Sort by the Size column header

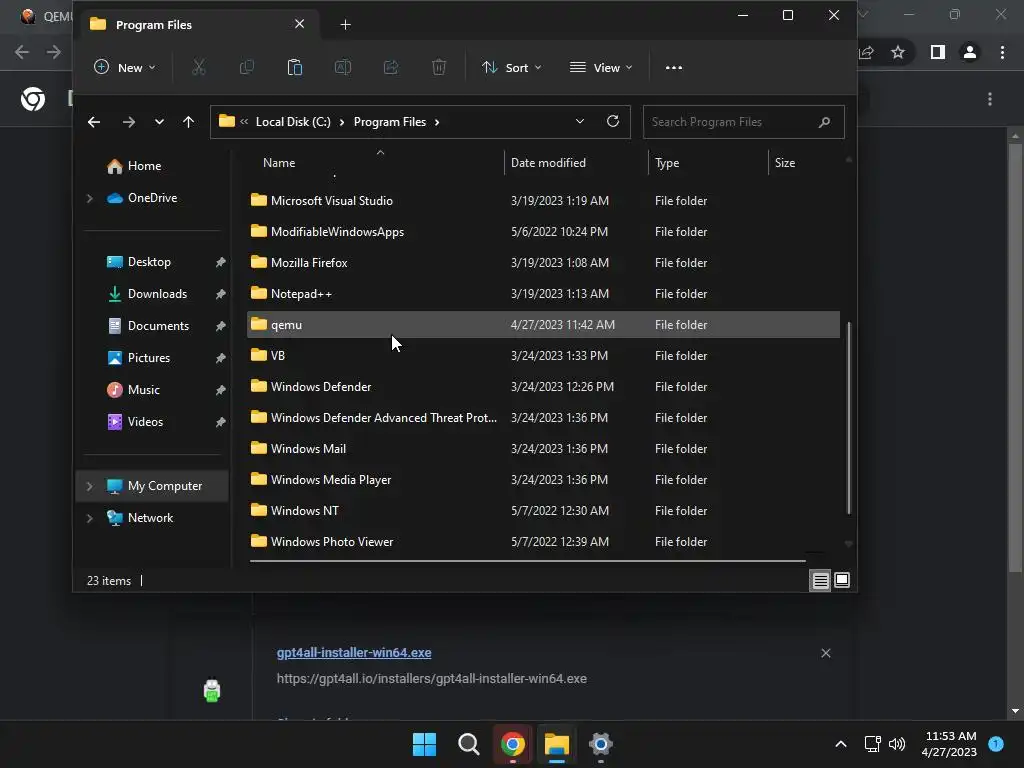click(x=784, y=163)
